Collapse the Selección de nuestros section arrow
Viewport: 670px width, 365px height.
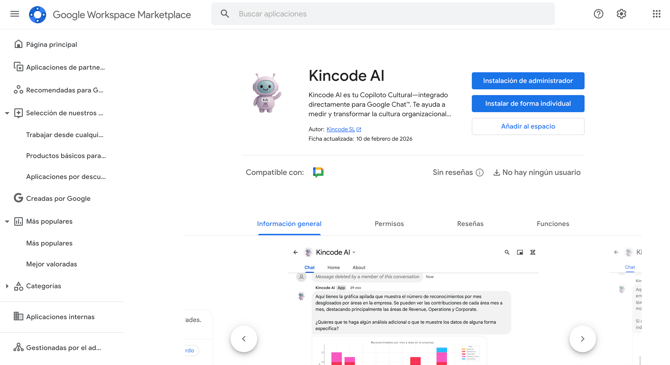[x=7, y=113]
